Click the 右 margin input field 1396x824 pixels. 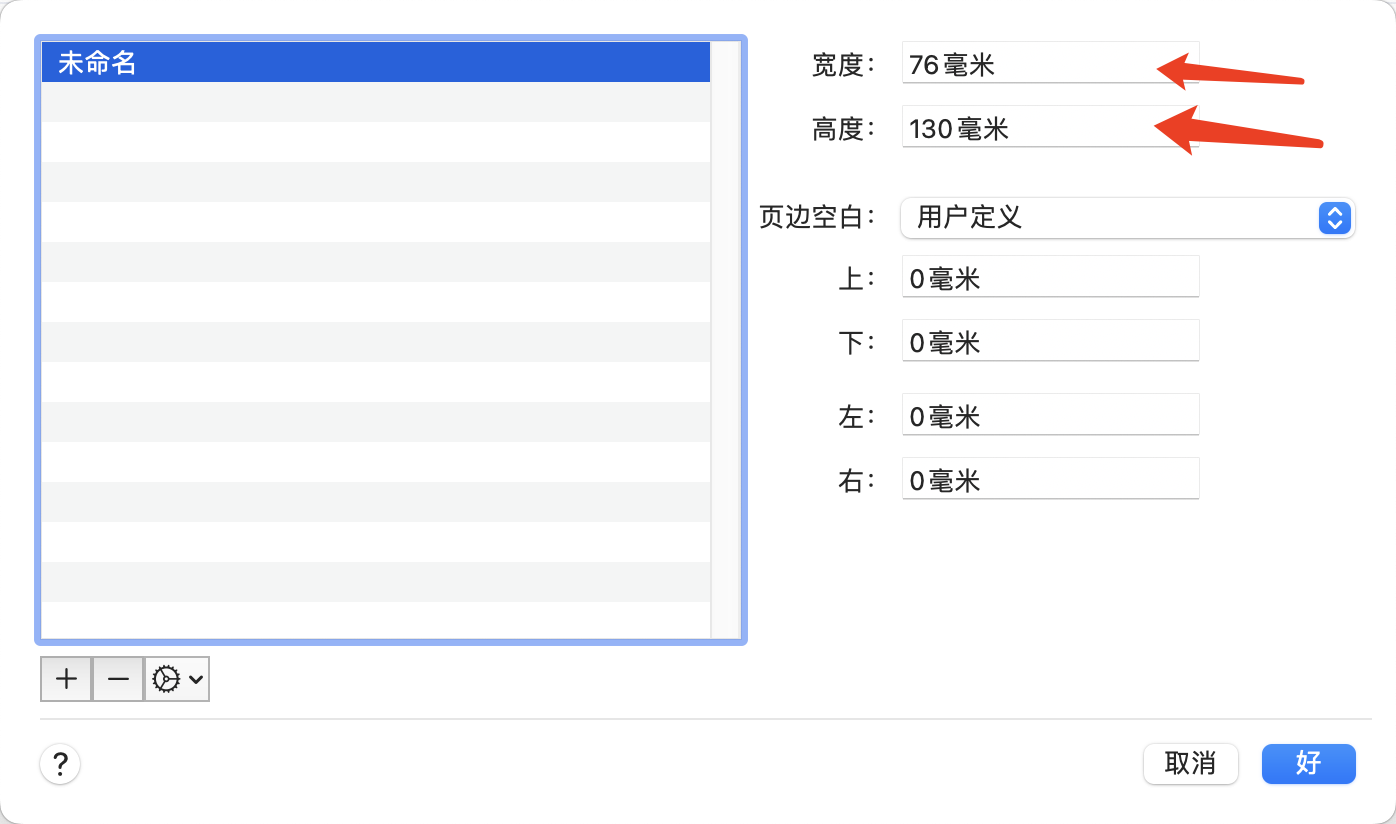point(1050,481)
